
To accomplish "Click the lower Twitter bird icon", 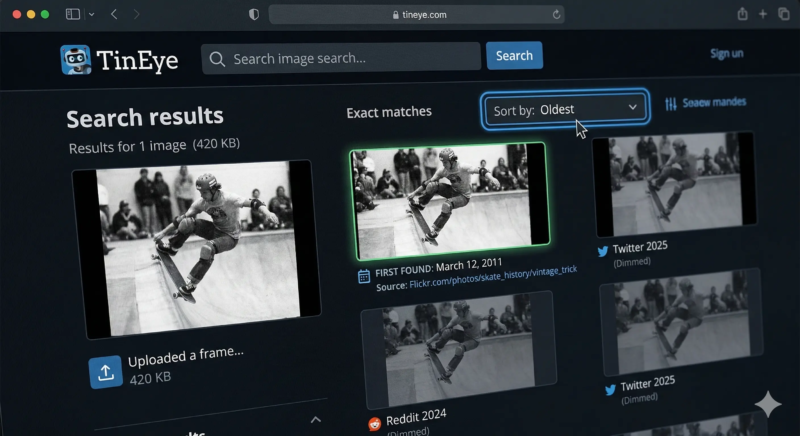I will point(610,390).
